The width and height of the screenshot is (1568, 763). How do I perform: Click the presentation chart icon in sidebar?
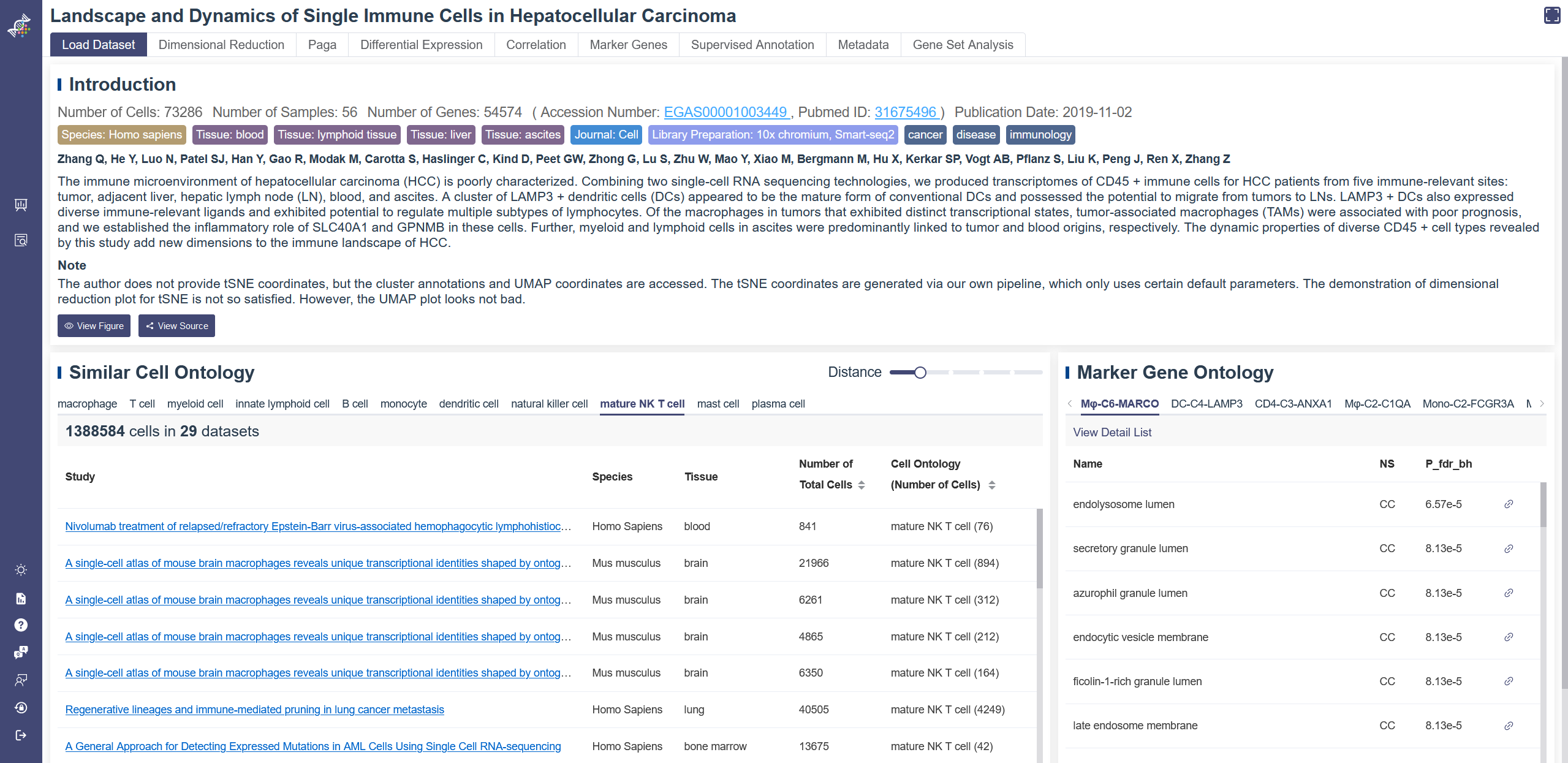click(x=21, y=205)
